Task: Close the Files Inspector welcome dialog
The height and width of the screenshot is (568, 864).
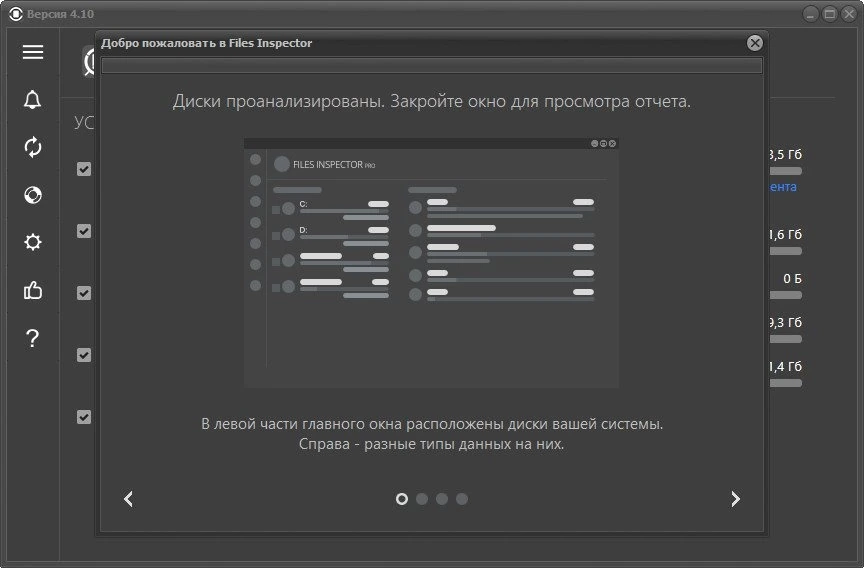Action: coord(754,43)
